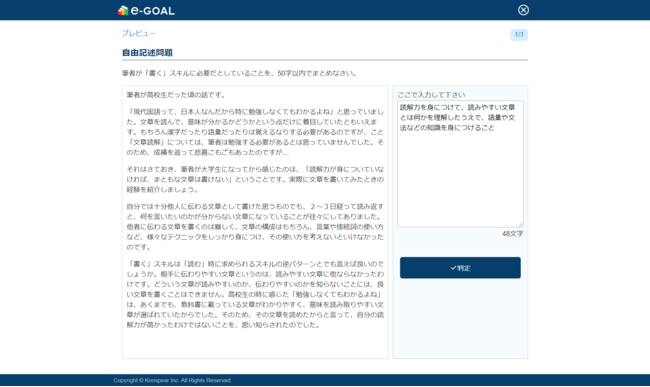Click the checkmark icon on the 判定 button
This screenshot has height=387, width=650.
coord(453,268)
